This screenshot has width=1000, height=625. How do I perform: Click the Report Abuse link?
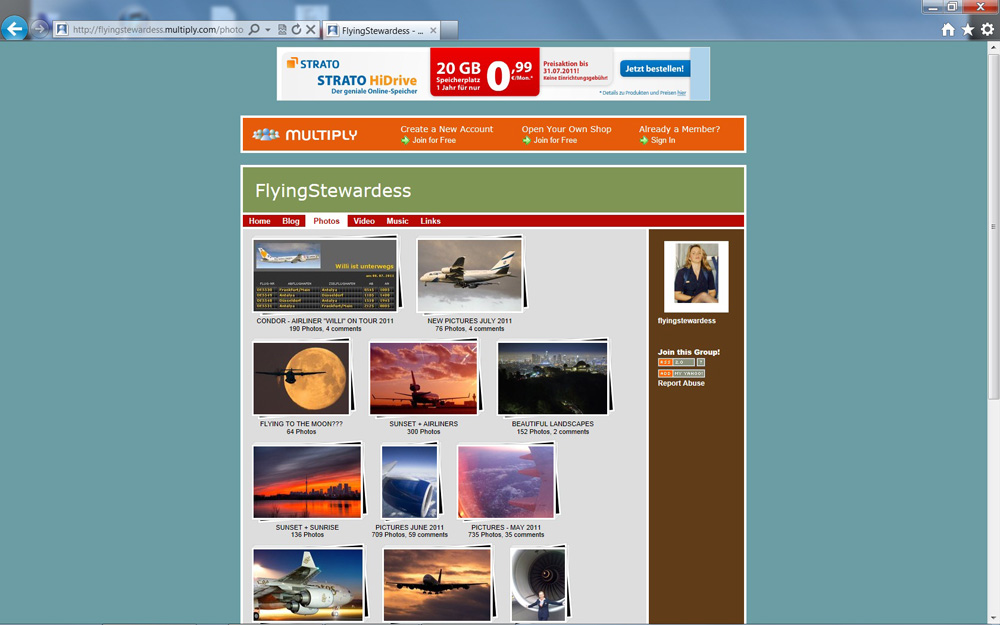(x=681, y=383)
